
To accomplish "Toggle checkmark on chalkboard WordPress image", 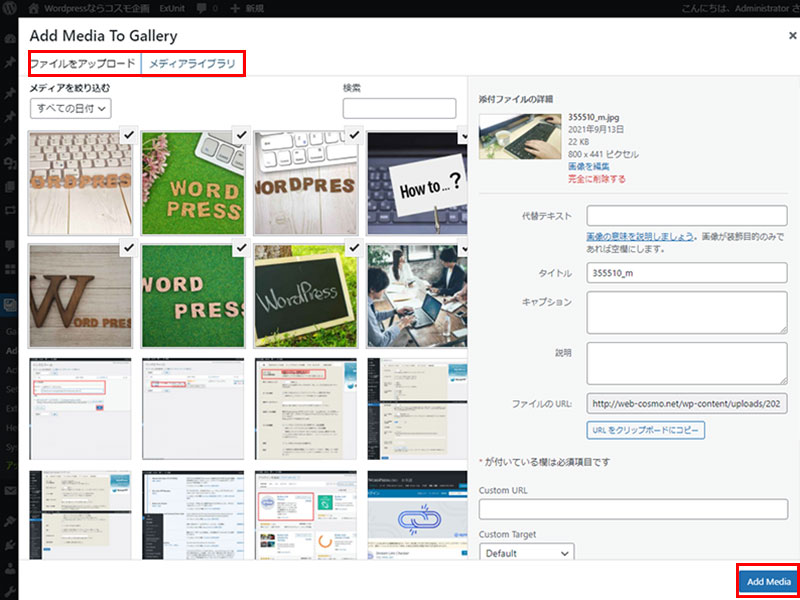I will [353, 247].
